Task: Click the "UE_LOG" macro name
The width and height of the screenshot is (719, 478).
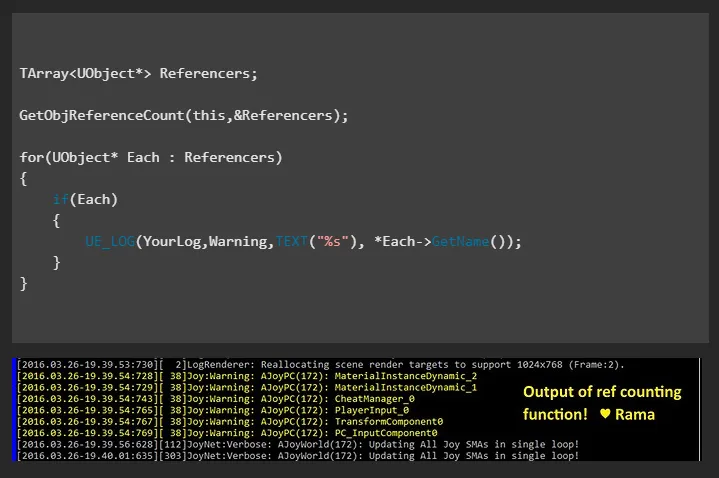Action: 110,242
